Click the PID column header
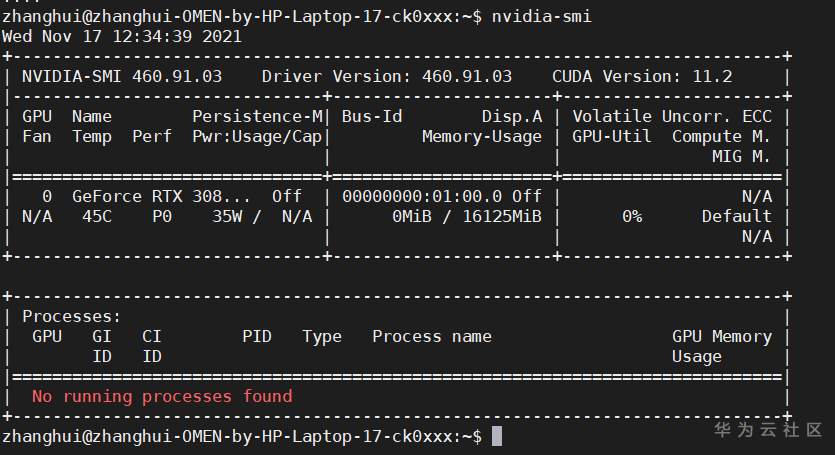Viewport: 835px width, 455px height. coord(256,336)
